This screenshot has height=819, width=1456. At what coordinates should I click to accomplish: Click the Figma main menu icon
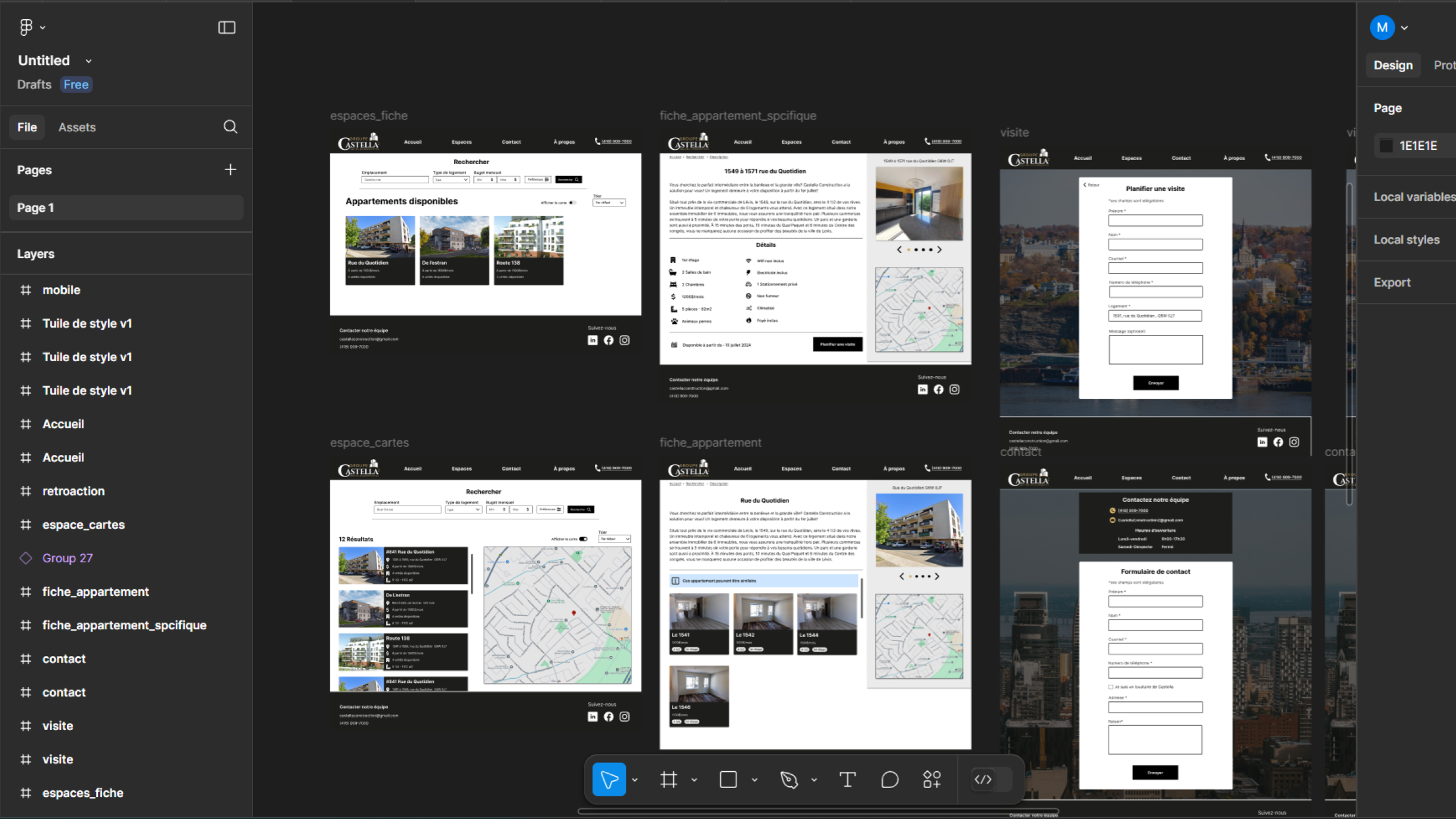[26, 27]
